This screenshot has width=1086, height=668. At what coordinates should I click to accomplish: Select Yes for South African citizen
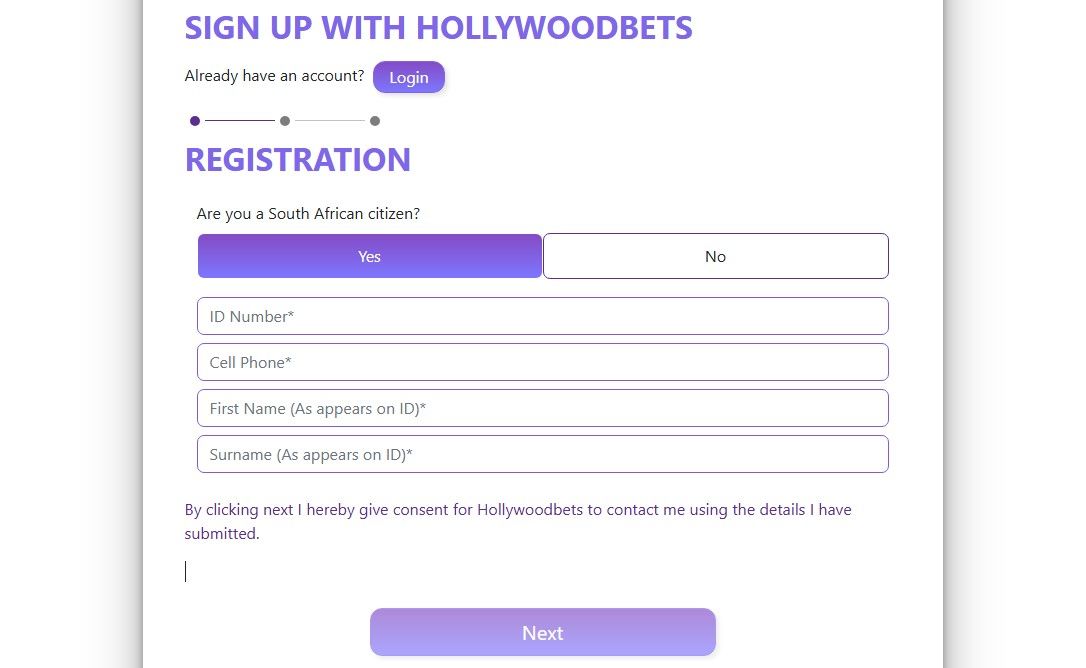[369, 256]
